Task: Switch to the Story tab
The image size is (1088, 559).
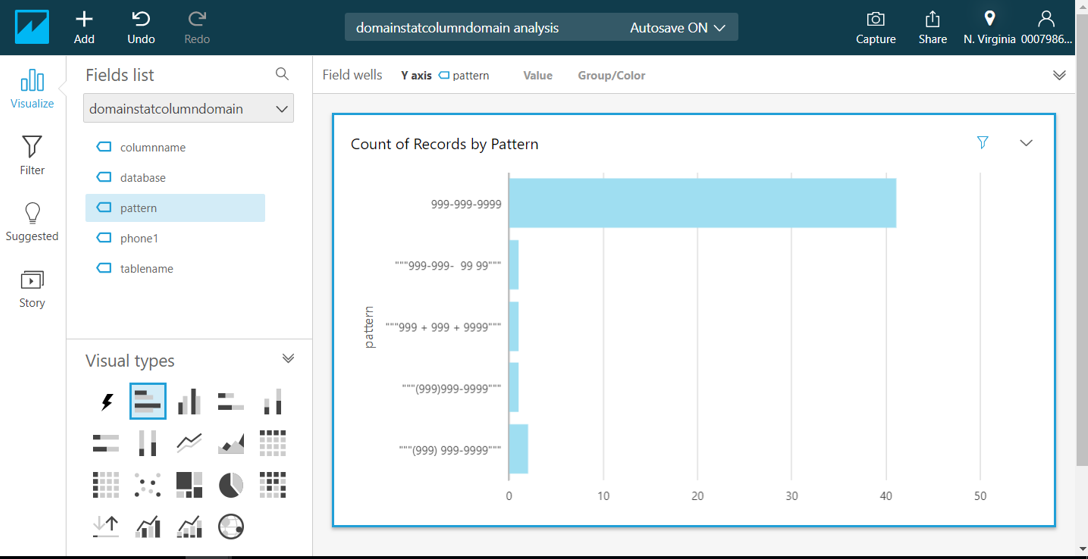Action: [x=32, y=288]
